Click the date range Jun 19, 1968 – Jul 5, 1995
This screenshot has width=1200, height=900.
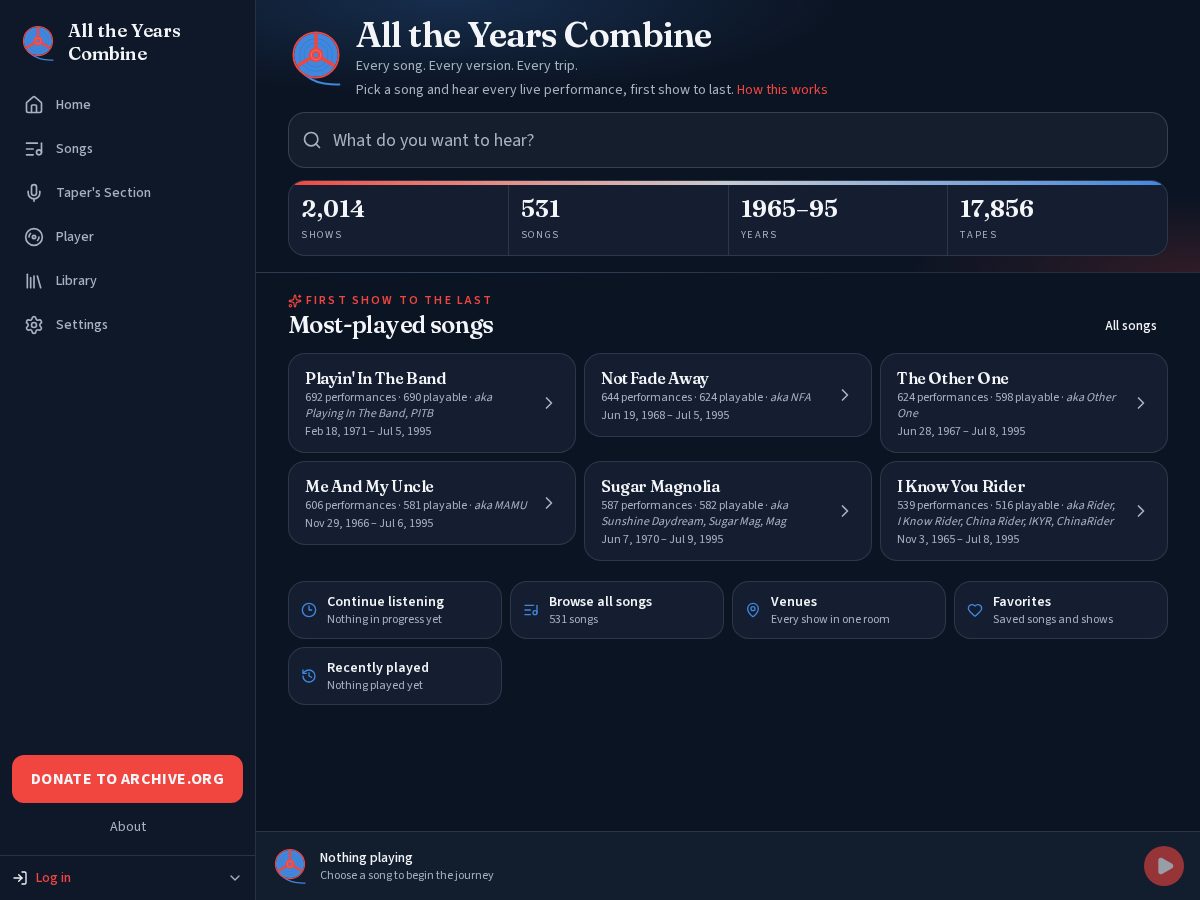click(665, 415)
